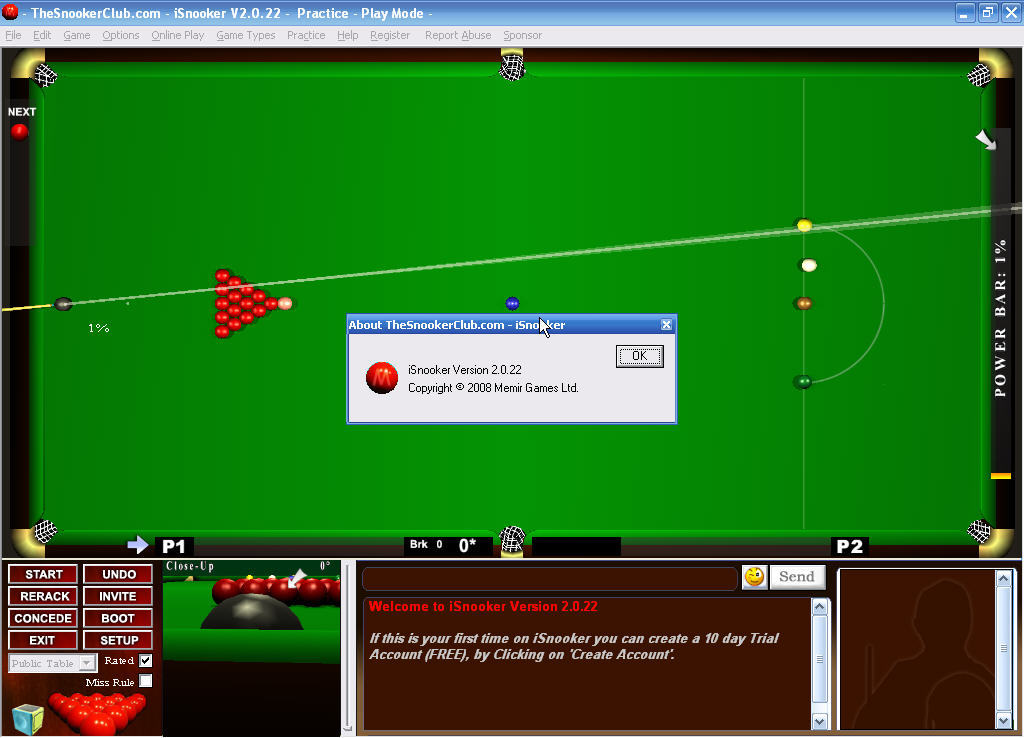This screenshot has height=738, width=1024.
Task: Click the BOOT button
Action: click(118, 618)
